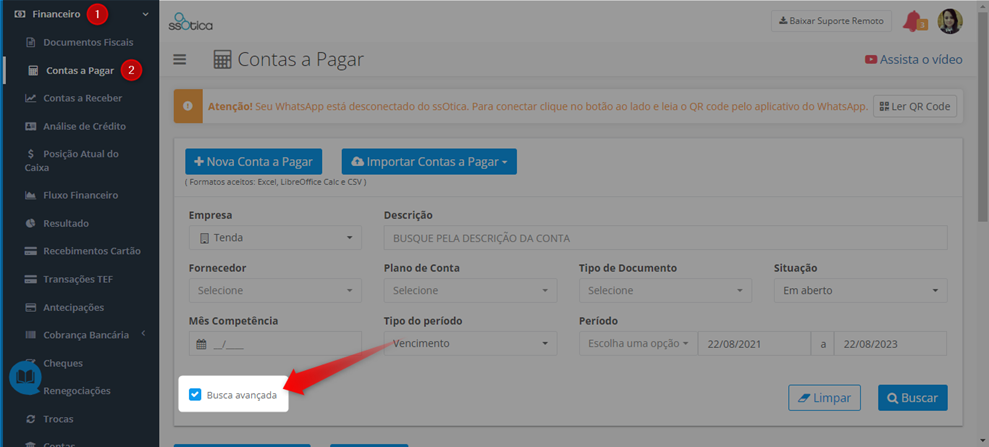Toggle the hamburger menu icon
The image size is (989, 447).
coord(180,59)
